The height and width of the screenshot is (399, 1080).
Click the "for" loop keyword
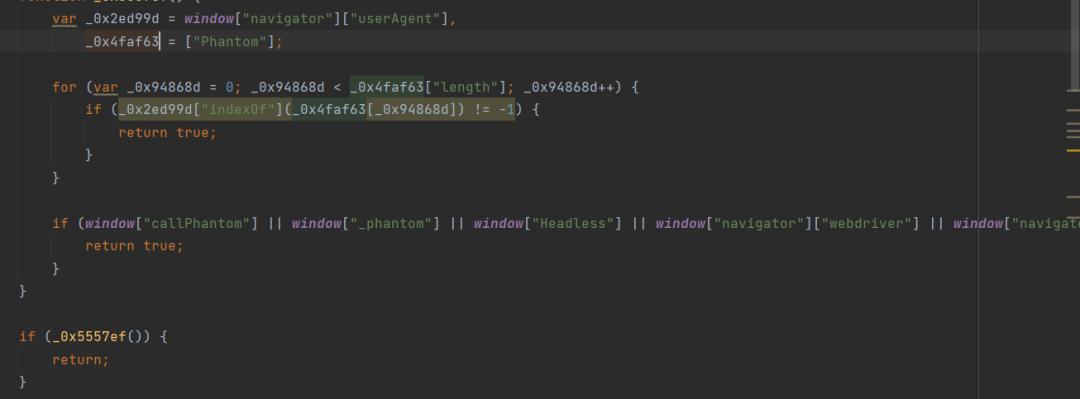coord(65,87)
